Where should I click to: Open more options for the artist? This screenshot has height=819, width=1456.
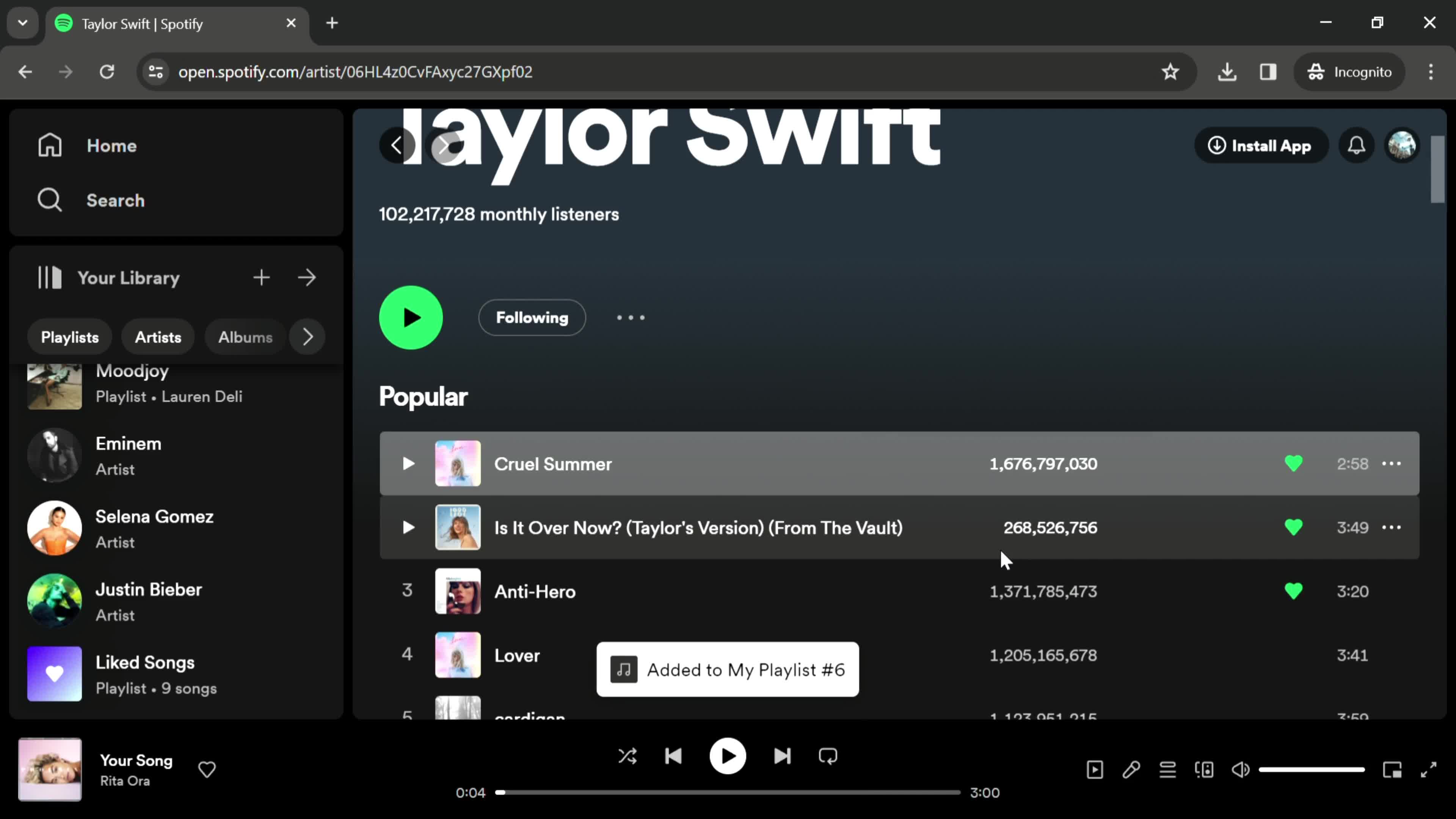pyautogui.click(x=631, y=318)
